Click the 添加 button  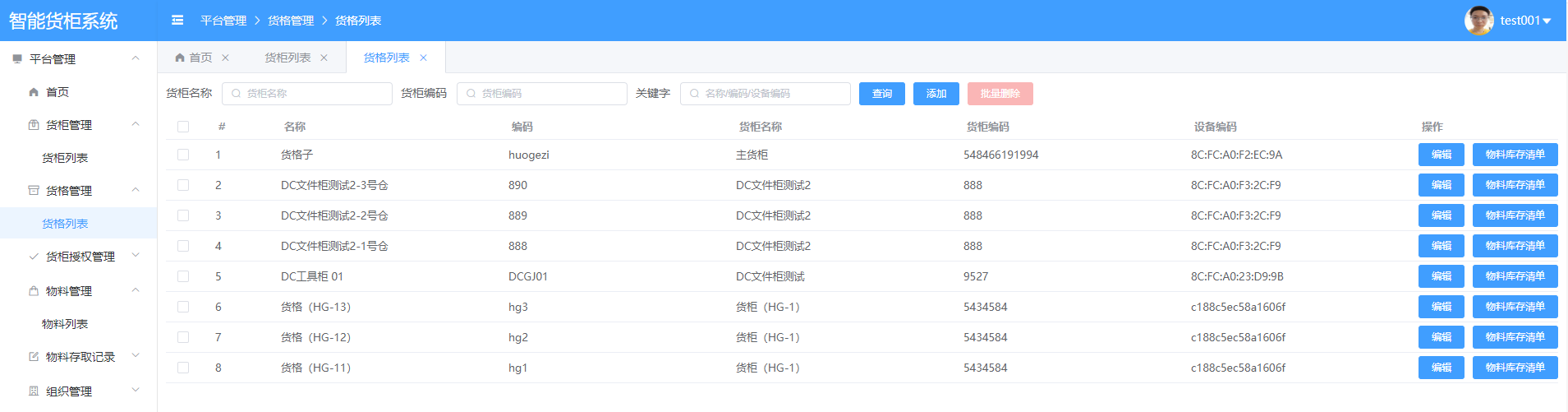click(x=936, y=94)
